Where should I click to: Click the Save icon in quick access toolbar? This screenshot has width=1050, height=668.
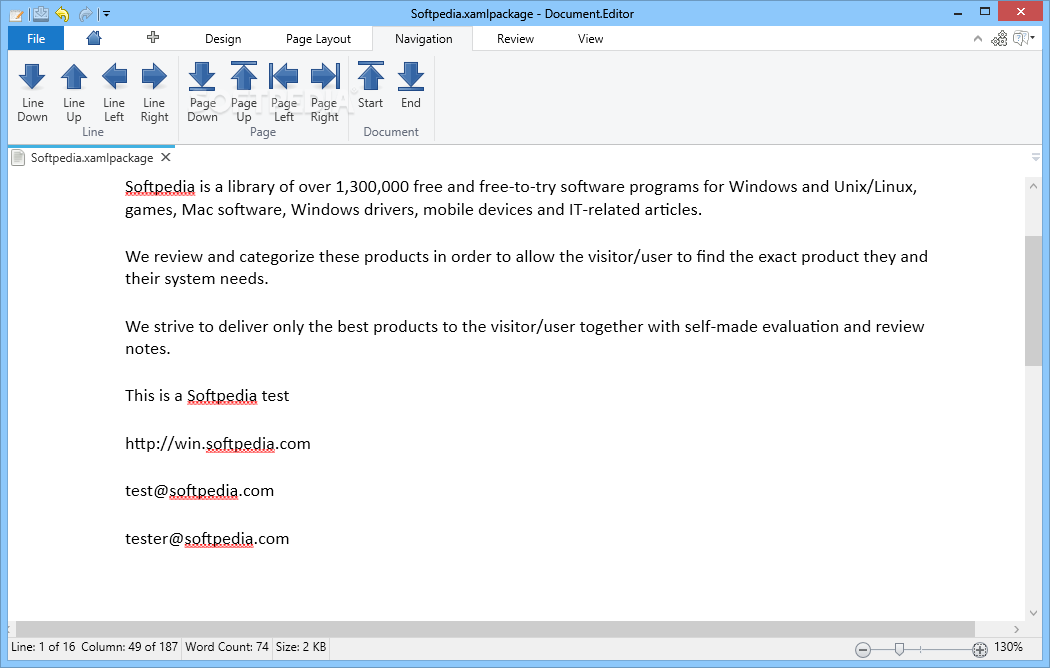[41, 13]
